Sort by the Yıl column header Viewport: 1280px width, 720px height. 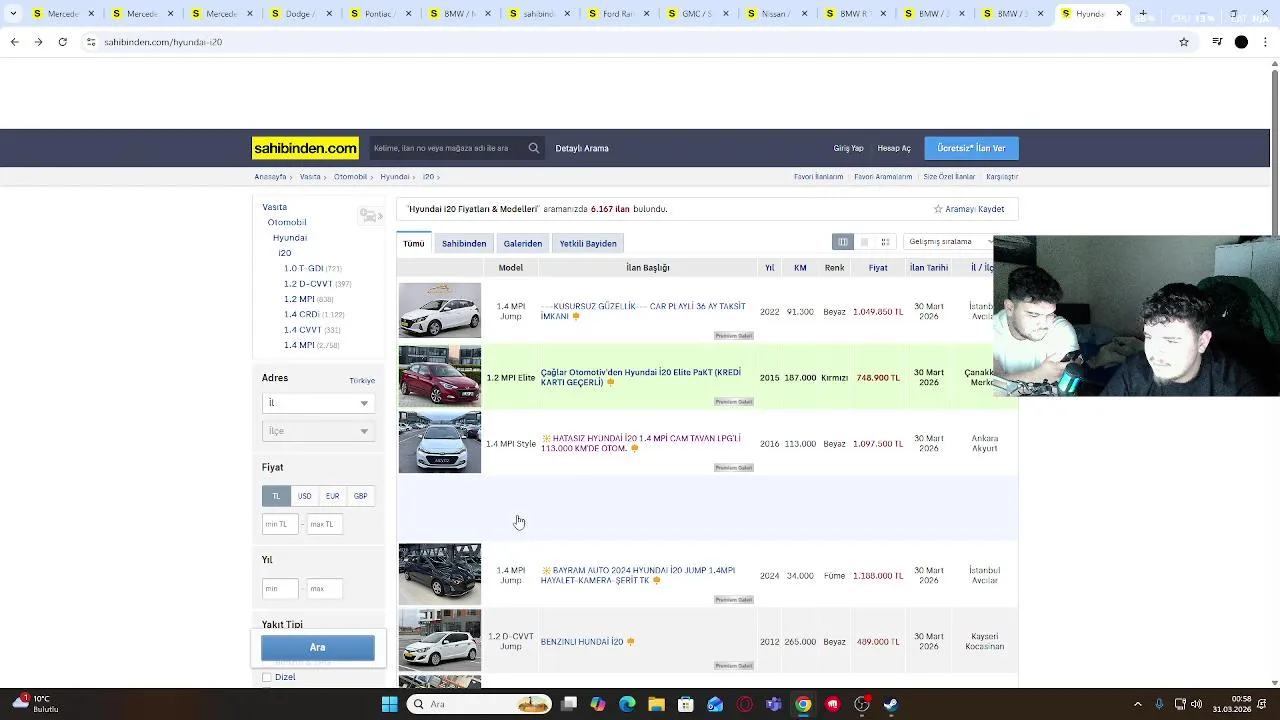tap(770, 268)
